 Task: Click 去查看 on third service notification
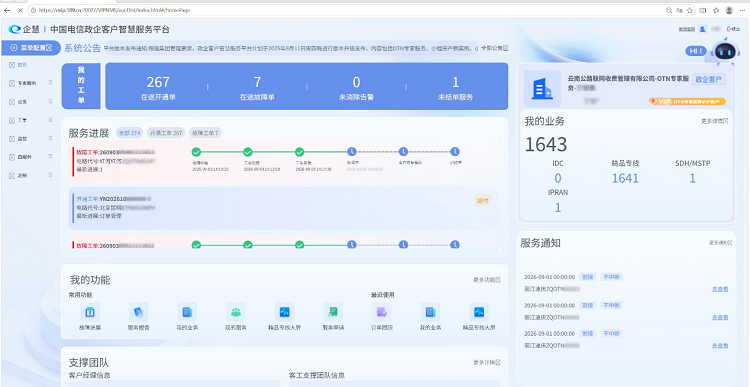coord(720,345)
